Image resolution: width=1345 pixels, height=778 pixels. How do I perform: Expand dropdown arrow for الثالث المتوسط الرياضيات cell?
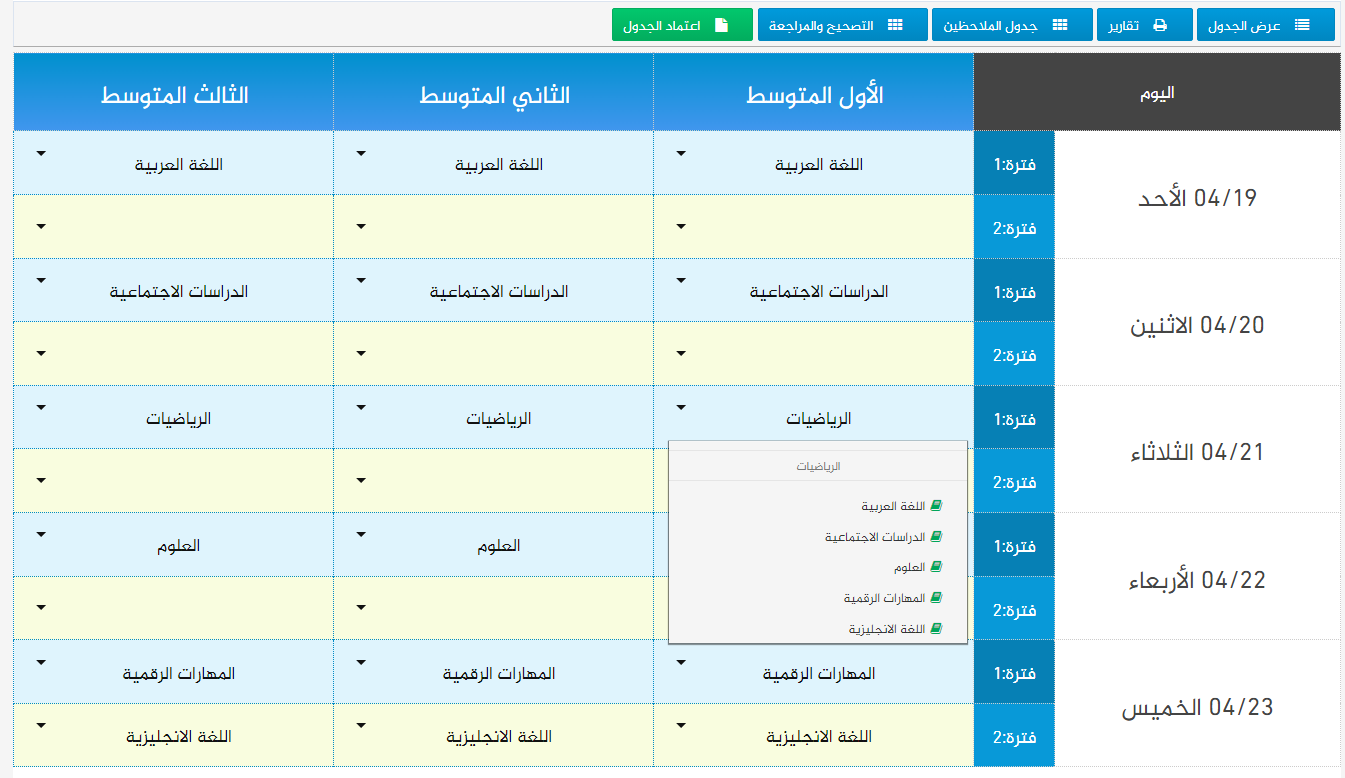click(x=41, y=408)
